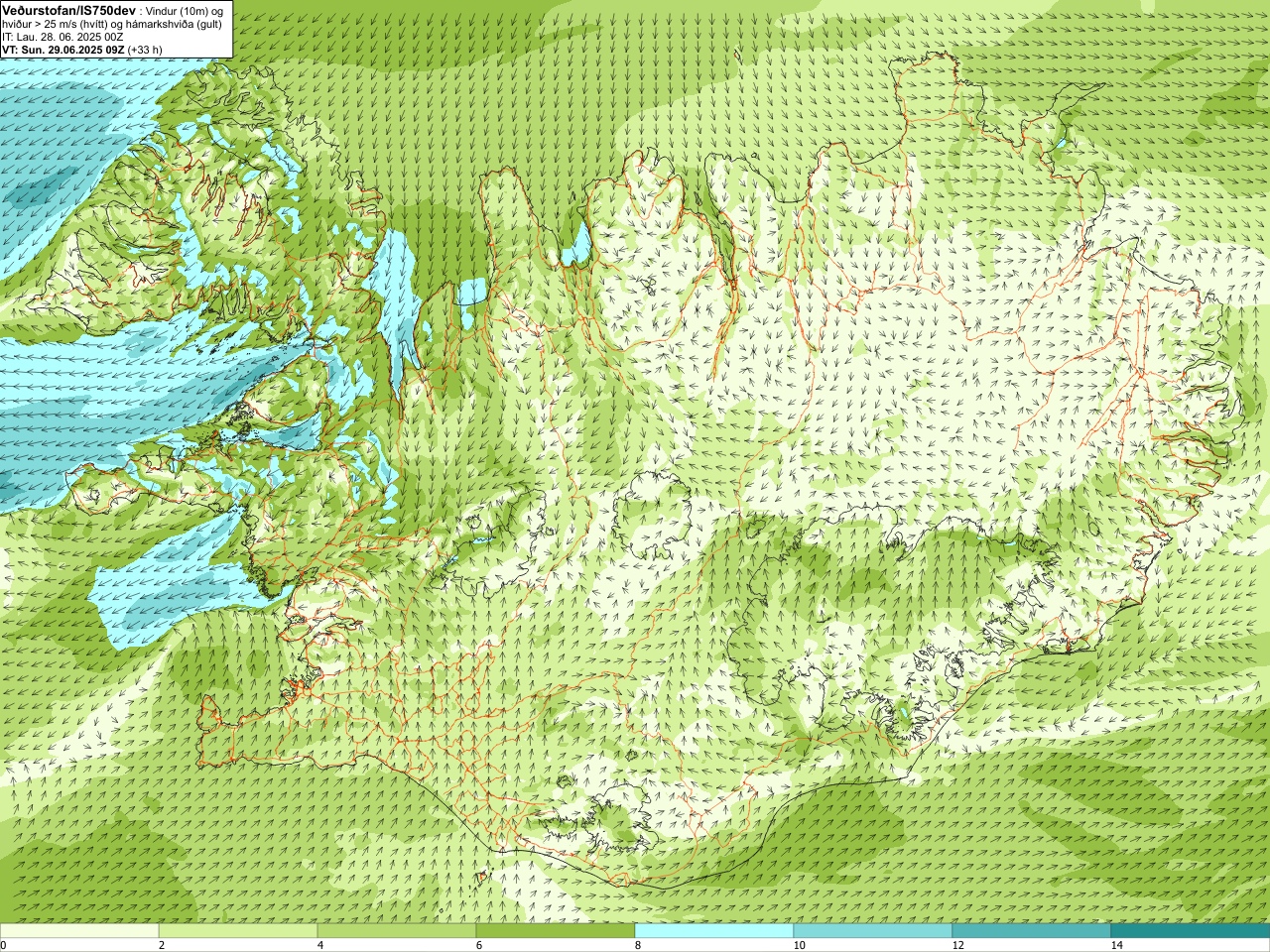1270x952 pixels.
Task: Click the legend scale label '2'
Action: point(162,945)
